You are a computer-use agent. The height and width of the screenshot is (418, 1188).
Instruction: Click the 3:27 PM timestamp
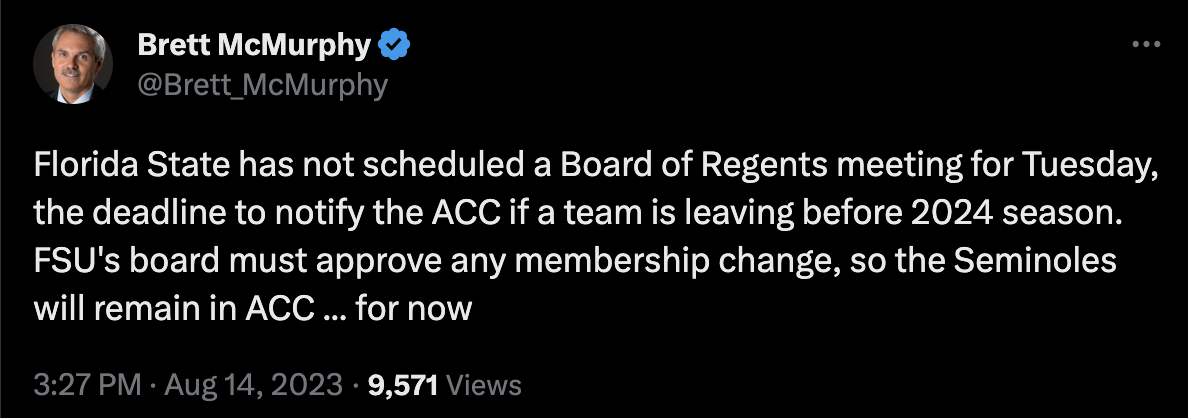(x=87, y=385)
